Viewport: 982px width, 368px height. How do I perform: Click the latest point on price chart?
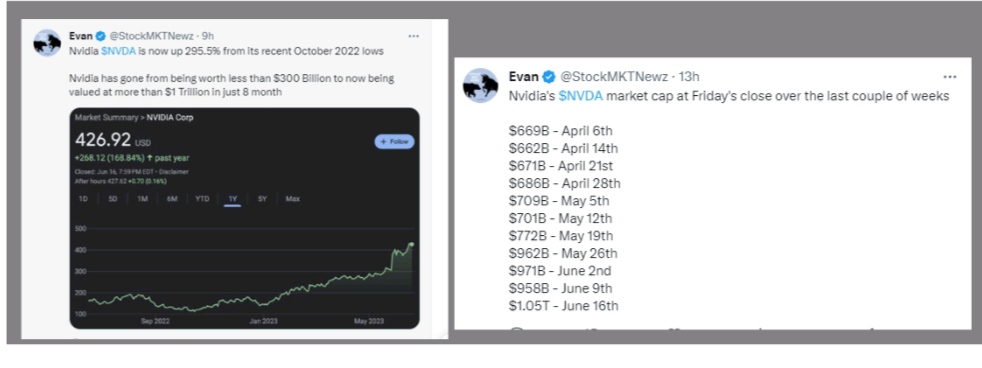(x=411, y=244)
